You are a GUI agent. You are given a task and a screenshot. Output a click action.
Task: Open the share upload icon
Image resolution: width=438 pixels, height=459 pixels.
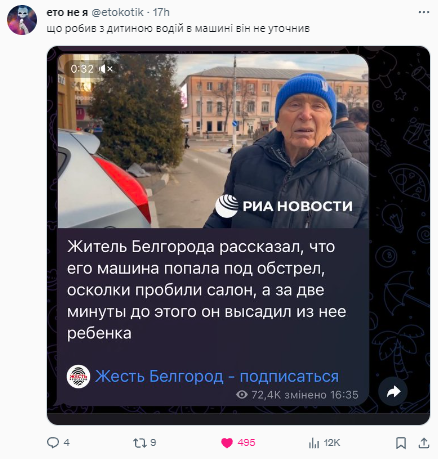click(x=423, y=443)
